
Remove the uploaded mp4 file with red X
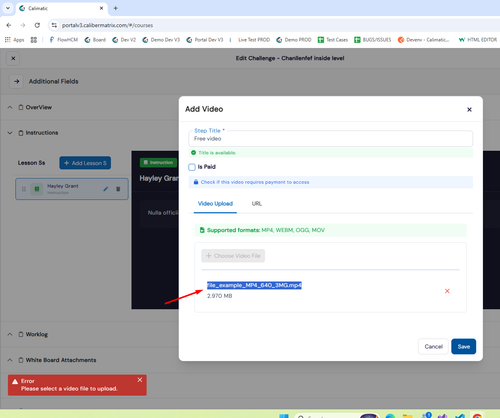(x=447, y=291)
